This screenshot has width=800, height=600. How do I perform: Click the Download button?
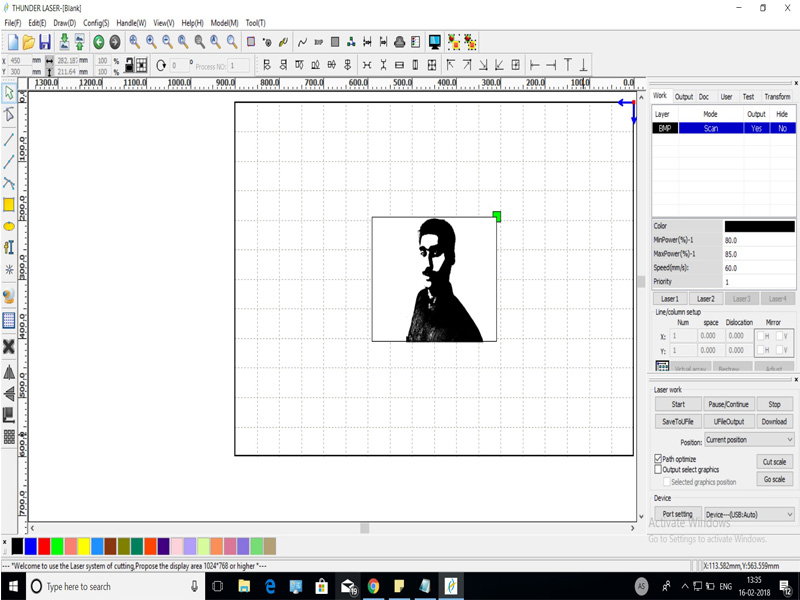click(x=774, y=422)
